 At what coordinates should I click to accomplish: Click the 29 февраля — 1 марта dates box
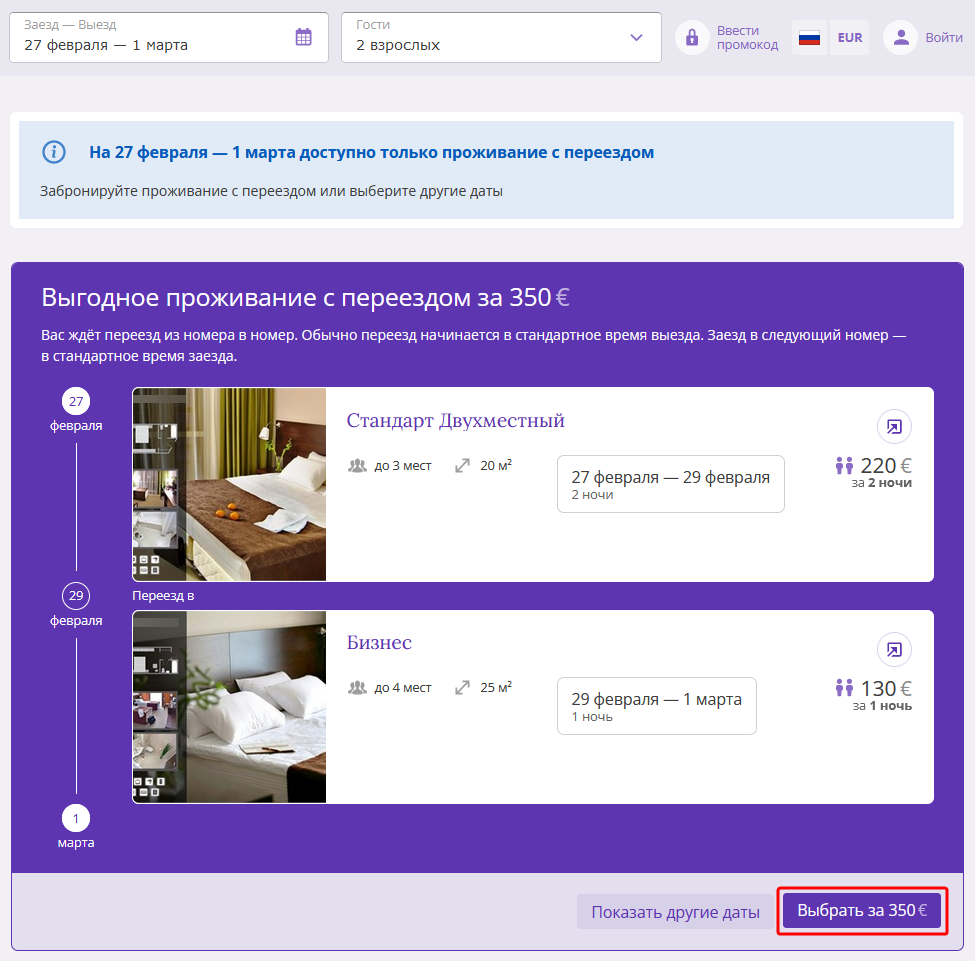coord(657,706)
